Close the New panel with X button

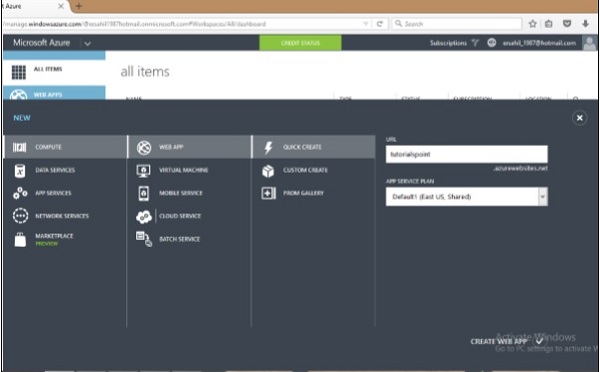click(x=580, y=118)
